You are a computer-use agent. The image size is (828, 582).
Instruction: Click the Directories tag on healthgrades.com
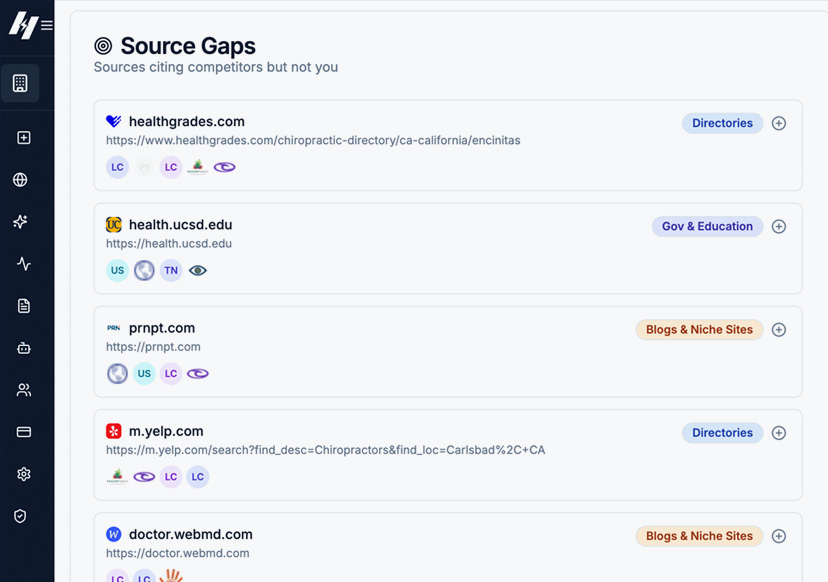[722, 123]
